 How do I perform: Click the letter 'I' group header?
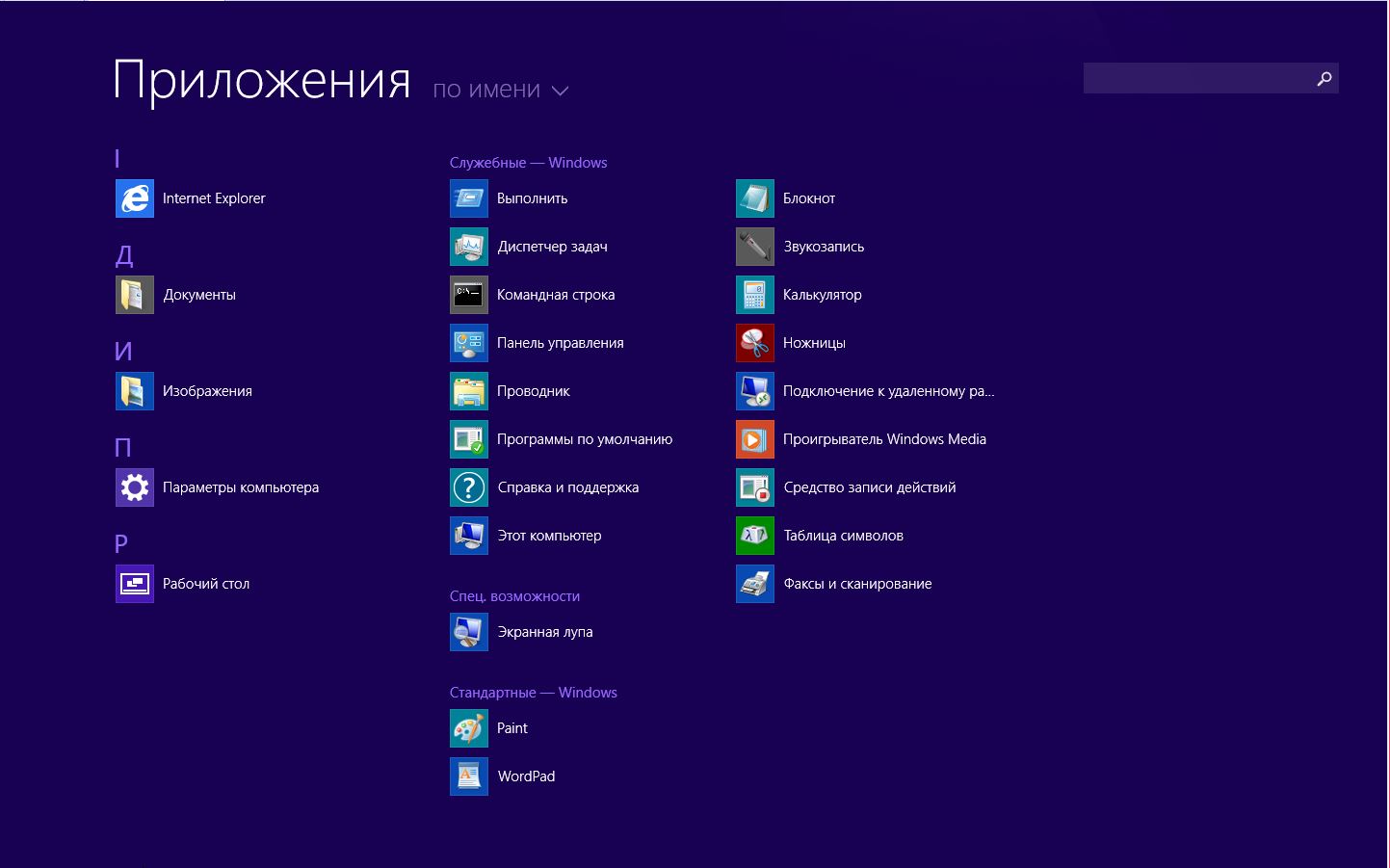click(x=118, y=159)
